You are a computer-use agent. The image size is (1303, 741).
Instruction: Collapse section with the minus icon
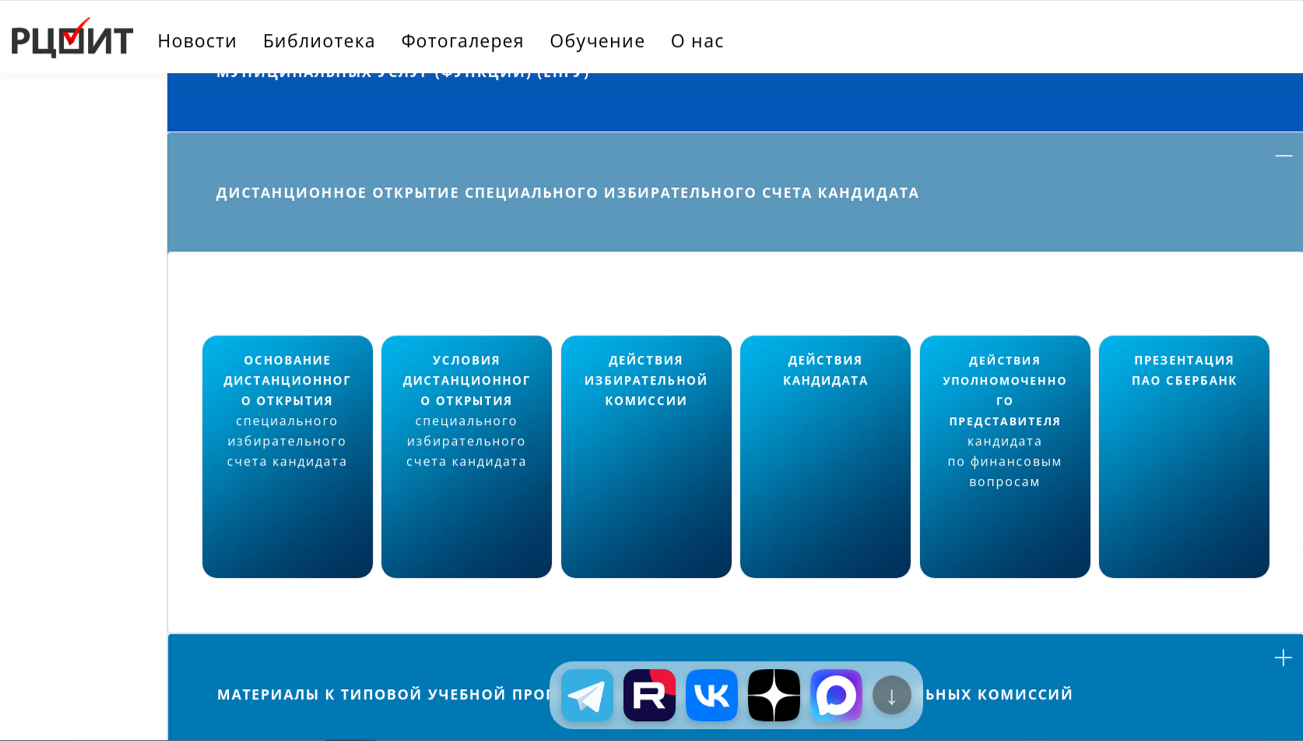[1283, 156]
